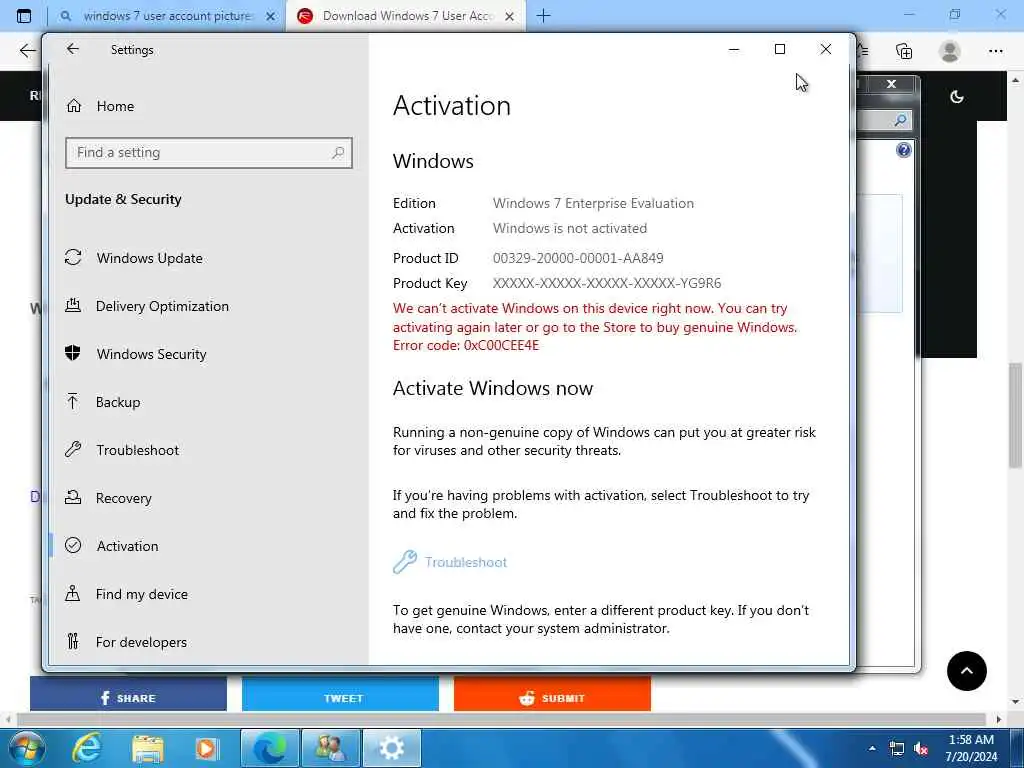
Task: Open Windows Media Player from the taskbar
Action: pyautogui.click(x=206, y=748)
